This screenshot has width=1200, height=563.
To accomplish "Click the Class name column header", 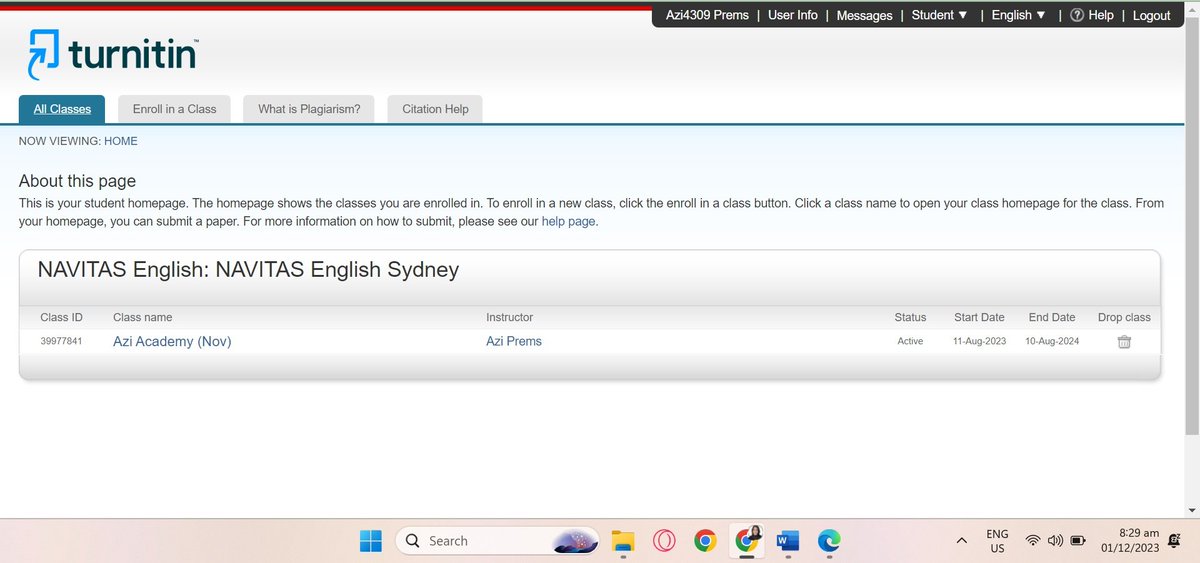I will (x=143, y=317).
